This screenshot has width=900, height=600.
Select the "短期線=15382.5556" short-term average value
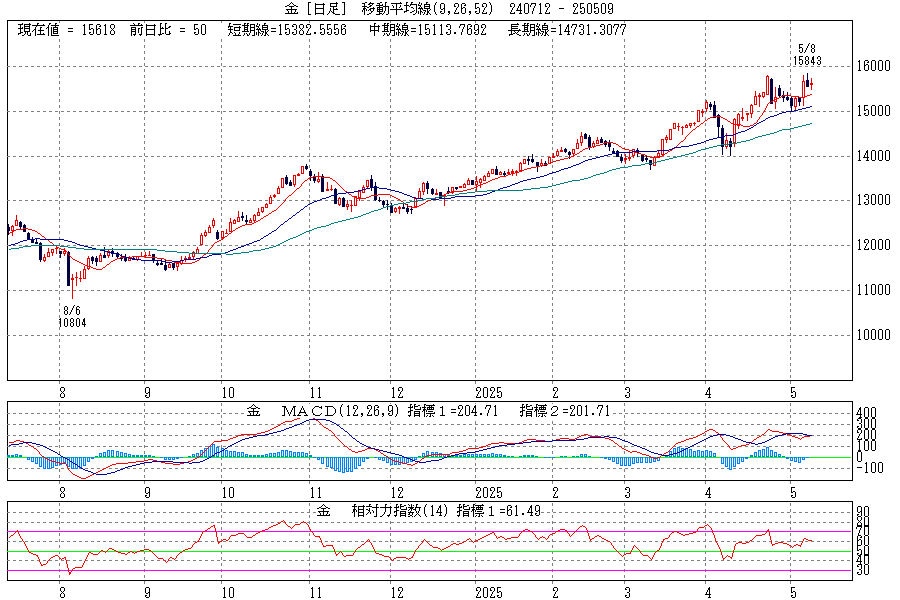pos(287,30)
